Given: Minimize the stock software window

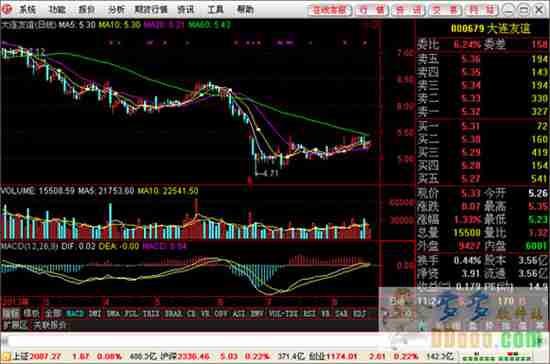Looking at the screenshot, I should pos(508,10).
